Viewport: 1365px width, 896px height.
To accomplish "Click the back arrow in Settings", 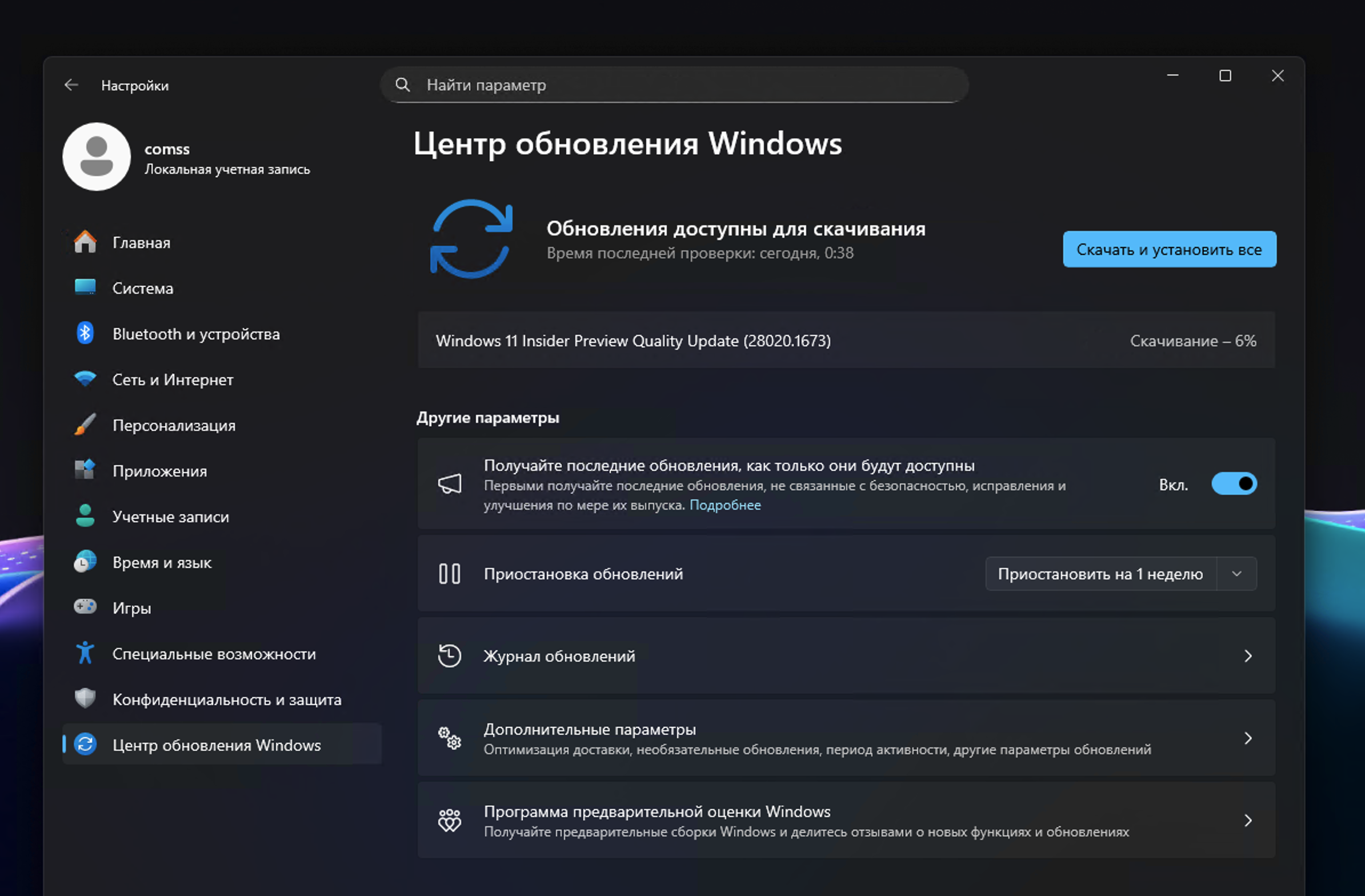I will point(71,85).
